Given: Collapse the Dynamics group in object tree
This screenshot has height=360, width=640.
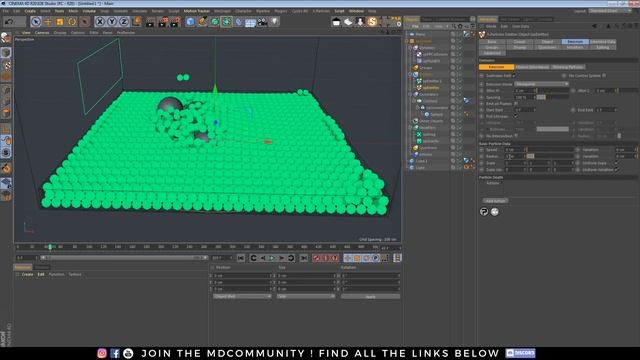Looking at the screenshot, I should (411, 48).
